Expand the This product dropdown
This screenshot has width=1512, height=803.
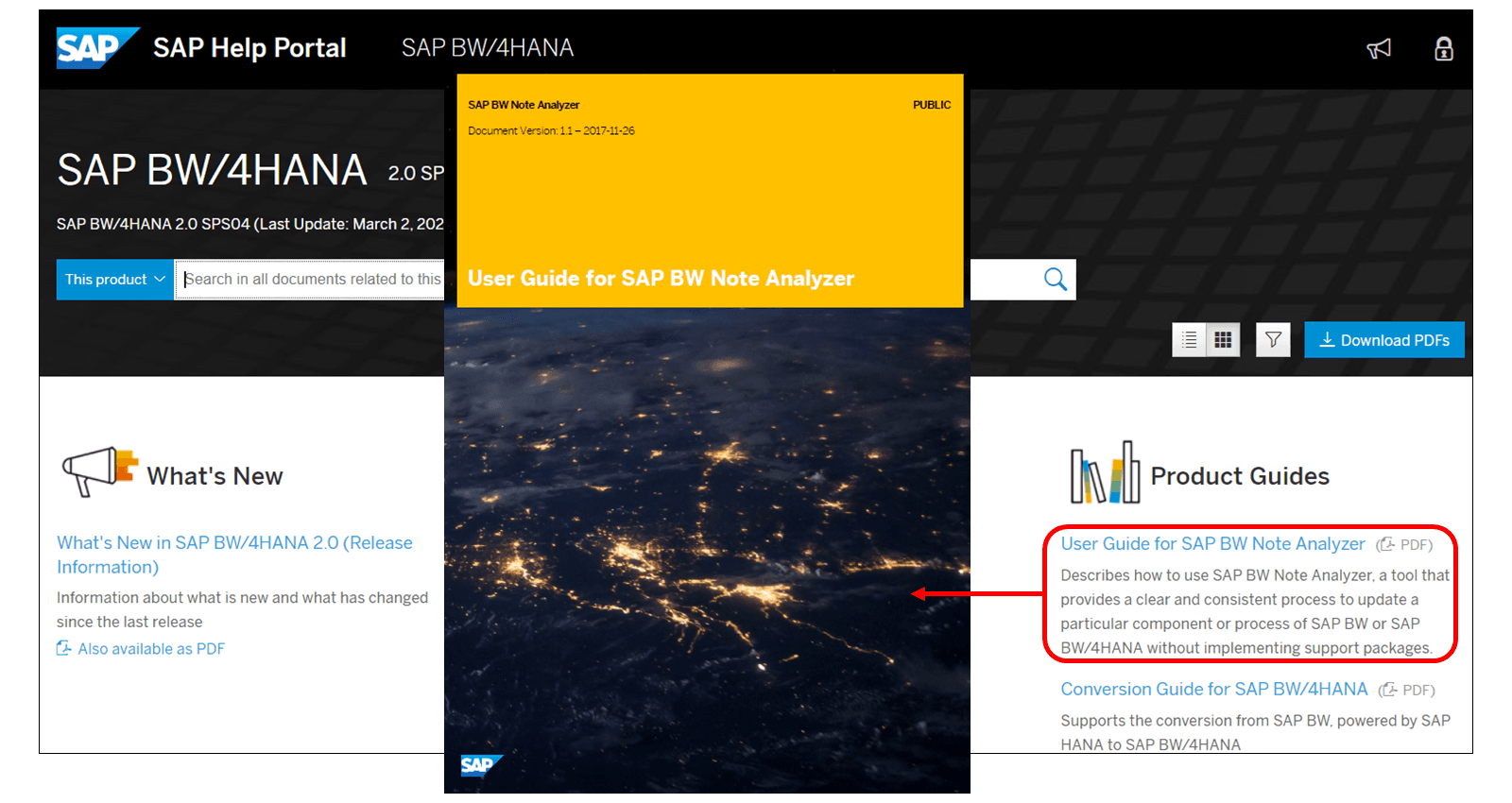coord(115,280)
